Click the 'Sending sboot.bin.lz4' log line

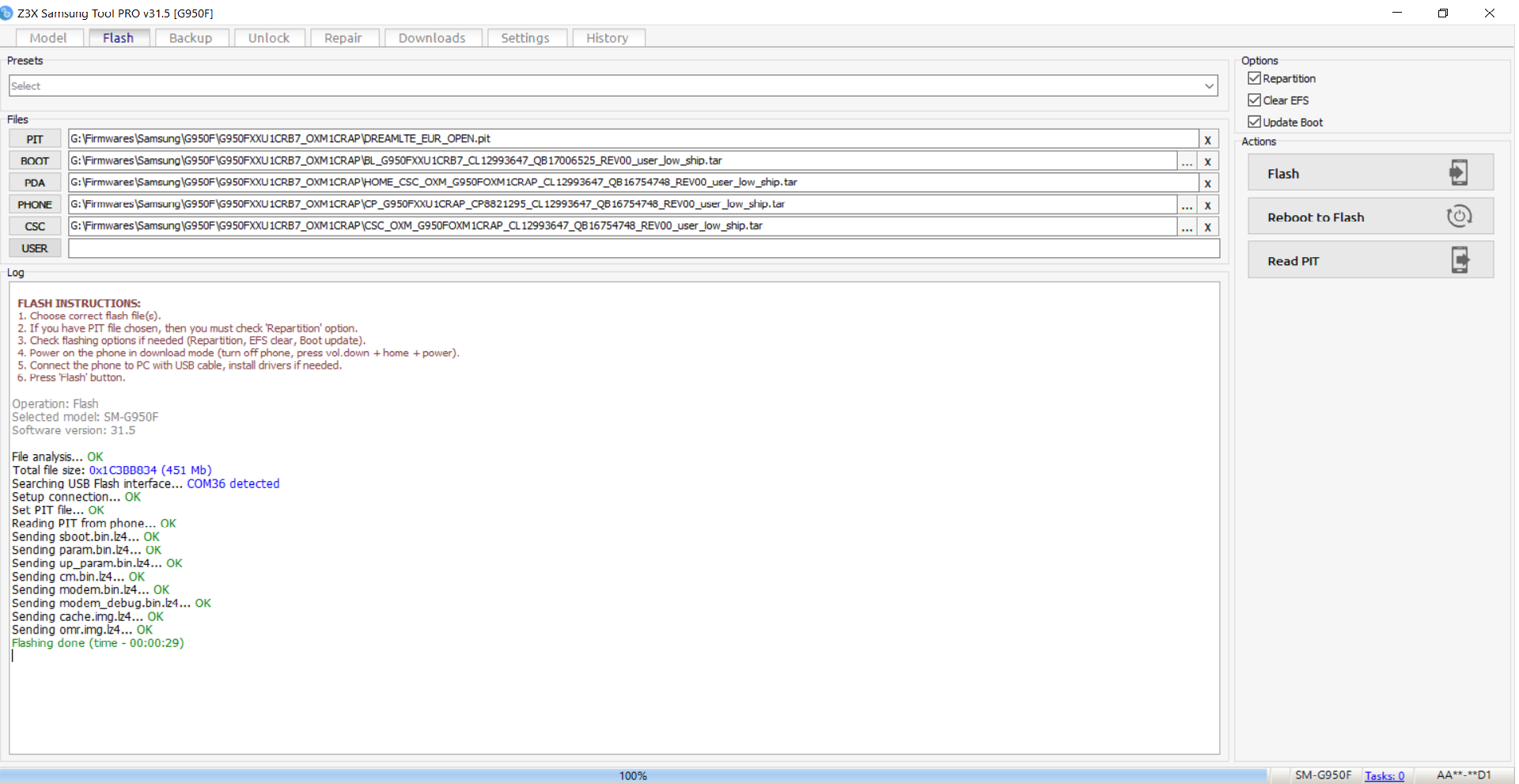tap(85, 536)
